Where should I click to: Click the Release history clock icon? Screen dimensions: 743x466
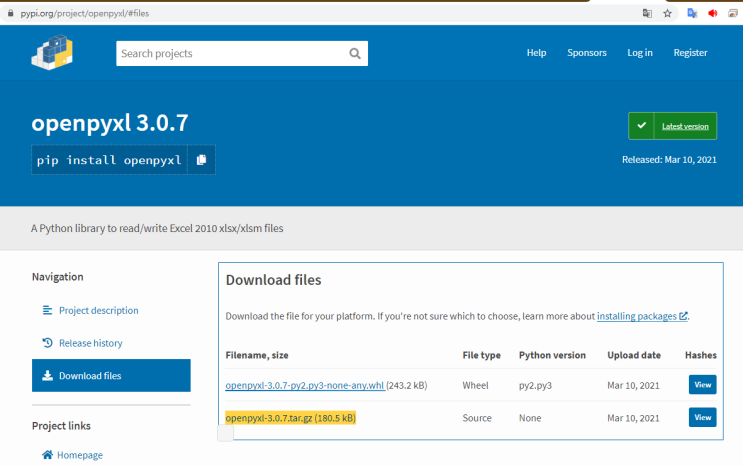47,342
